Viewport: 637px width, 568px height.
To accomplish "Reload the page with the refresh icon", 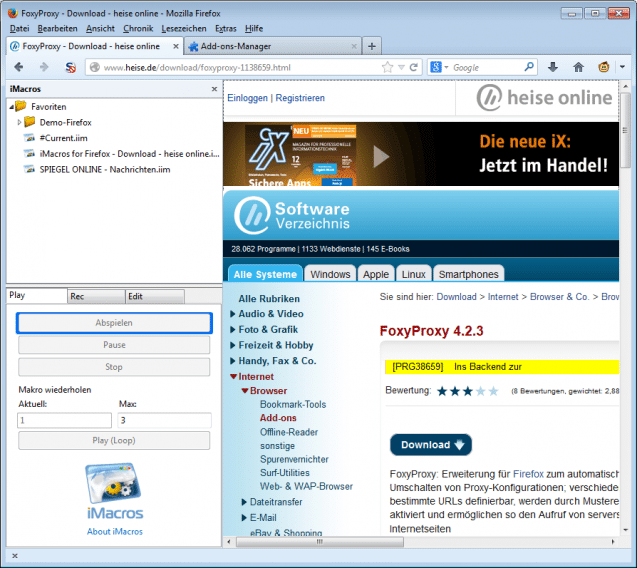I will click(414, 67).
